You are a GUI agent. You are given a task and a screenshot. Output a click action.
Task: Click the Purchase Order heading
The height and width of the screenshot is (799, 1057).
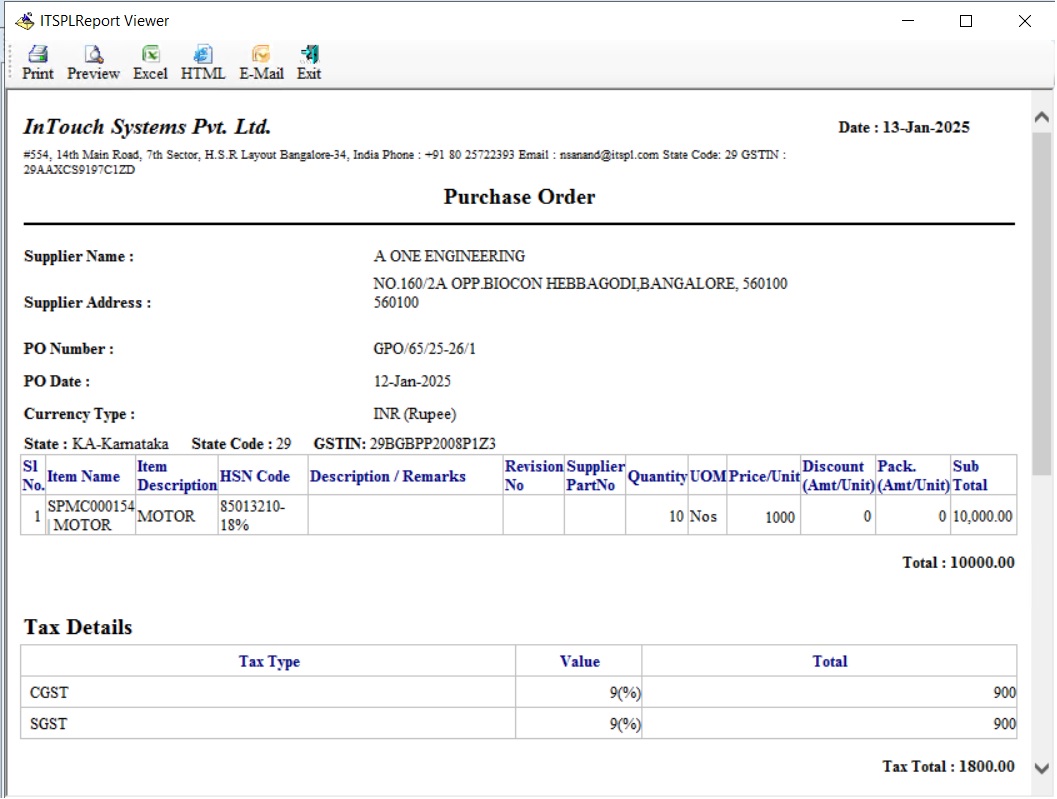point(519,197)
